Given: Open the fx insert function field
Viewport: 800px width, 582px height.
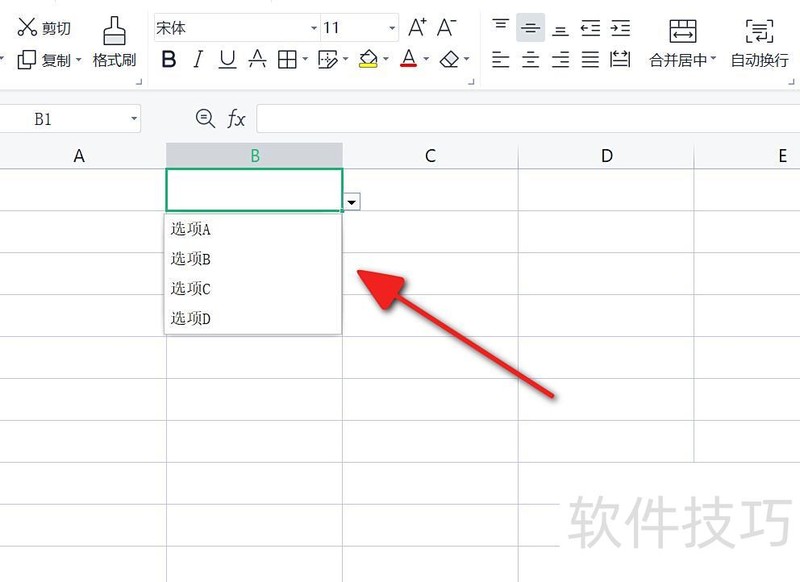Looking at the screenshot, I should pos(236,118).
